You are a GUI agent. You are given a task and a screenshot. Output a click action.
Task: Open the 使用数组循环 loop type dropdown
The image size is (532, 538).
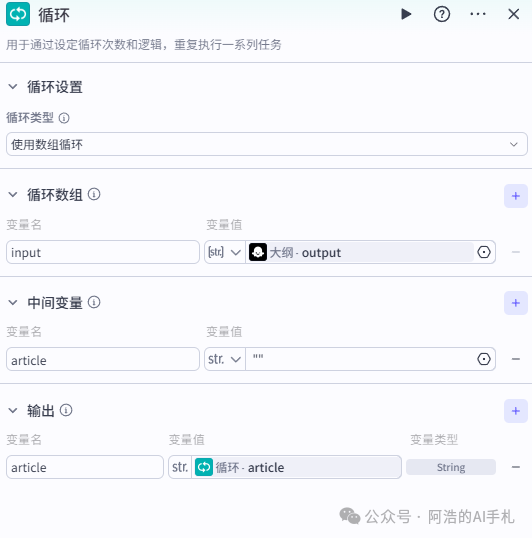267,144
